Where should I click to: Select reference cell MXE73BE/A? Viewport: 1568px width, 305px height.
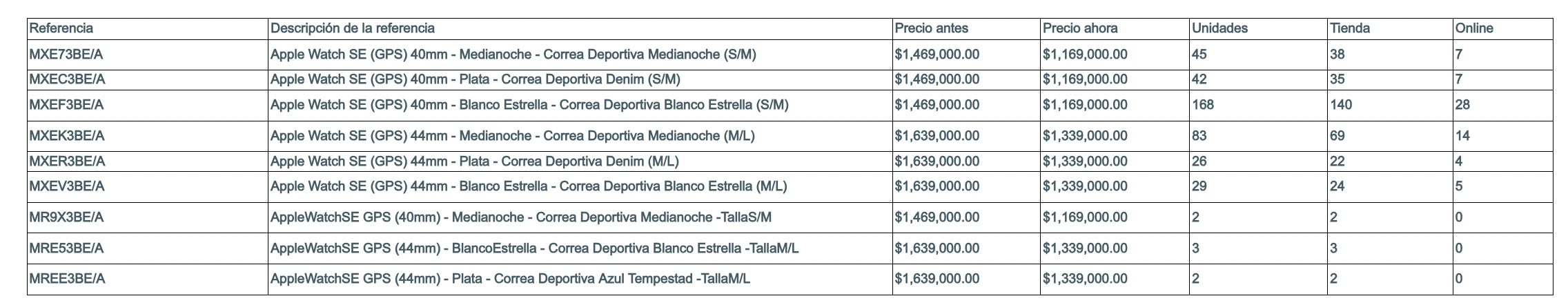[x=67, y=54]
